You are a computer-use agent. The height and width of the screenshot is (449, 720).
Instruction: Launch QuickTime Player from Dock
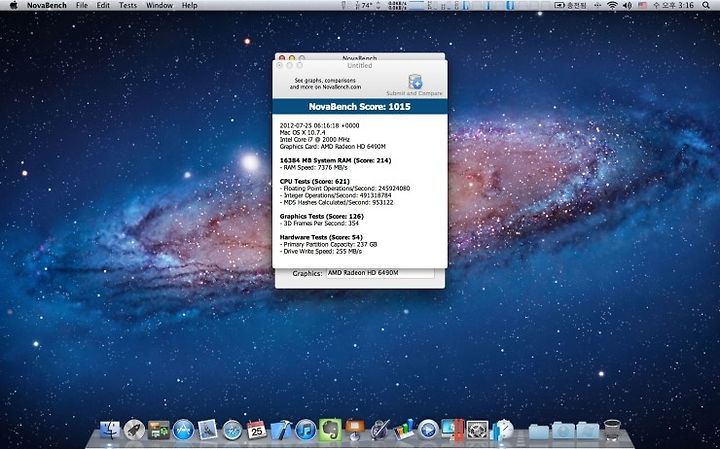[x=428, y=430]
